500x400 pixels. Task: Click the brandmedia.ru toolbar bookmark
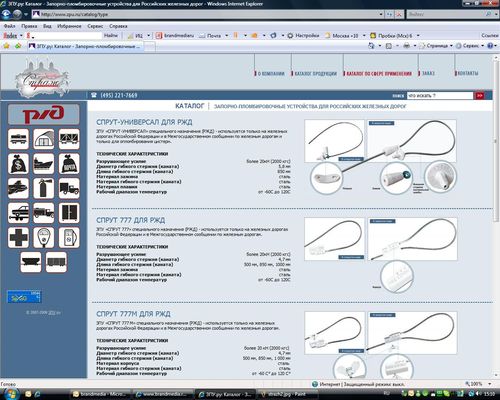[175, 35]
